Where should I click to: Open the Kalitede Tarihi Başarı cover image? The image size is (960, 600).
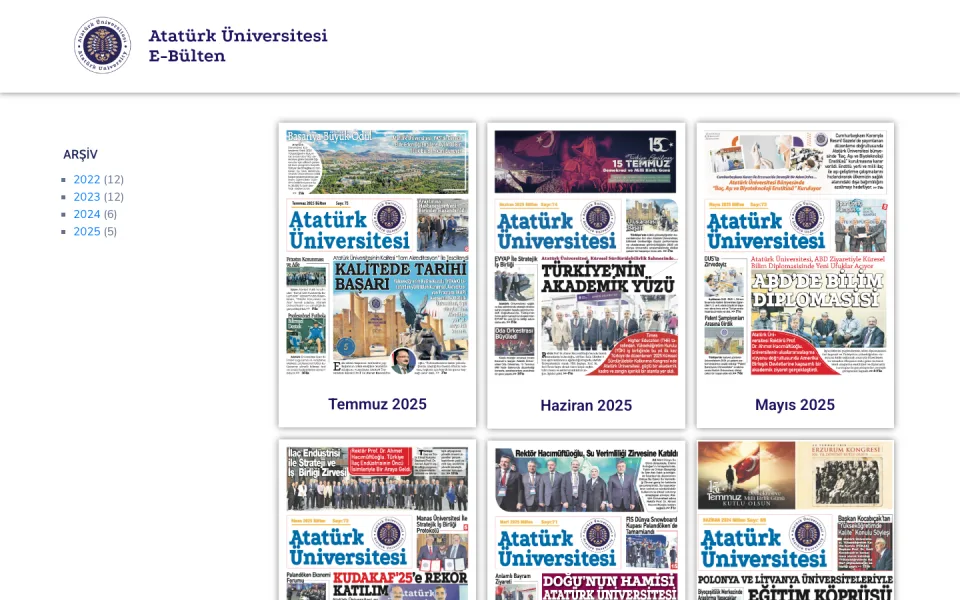[377, 252]
